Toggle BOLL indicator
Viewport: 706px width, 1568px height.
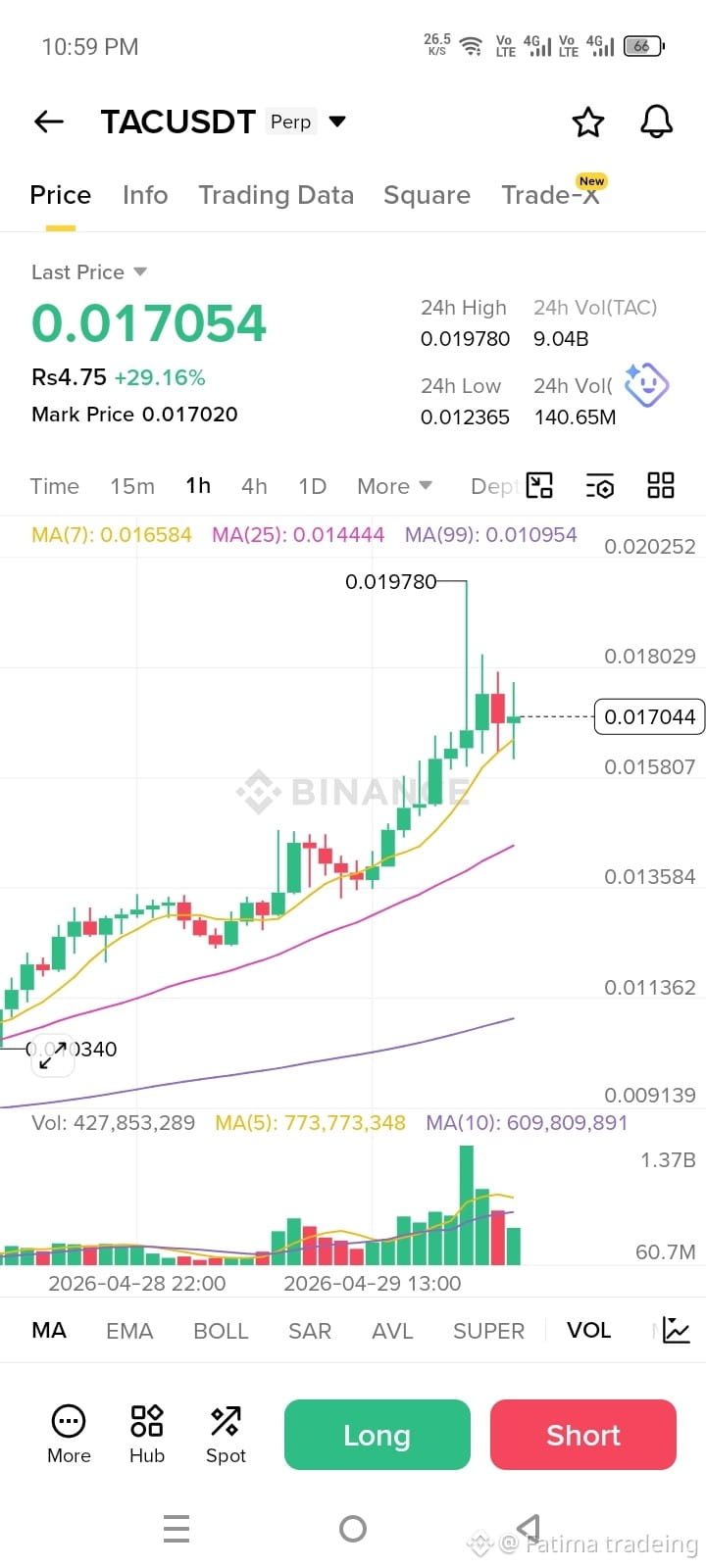click(x=221, y=1331)
